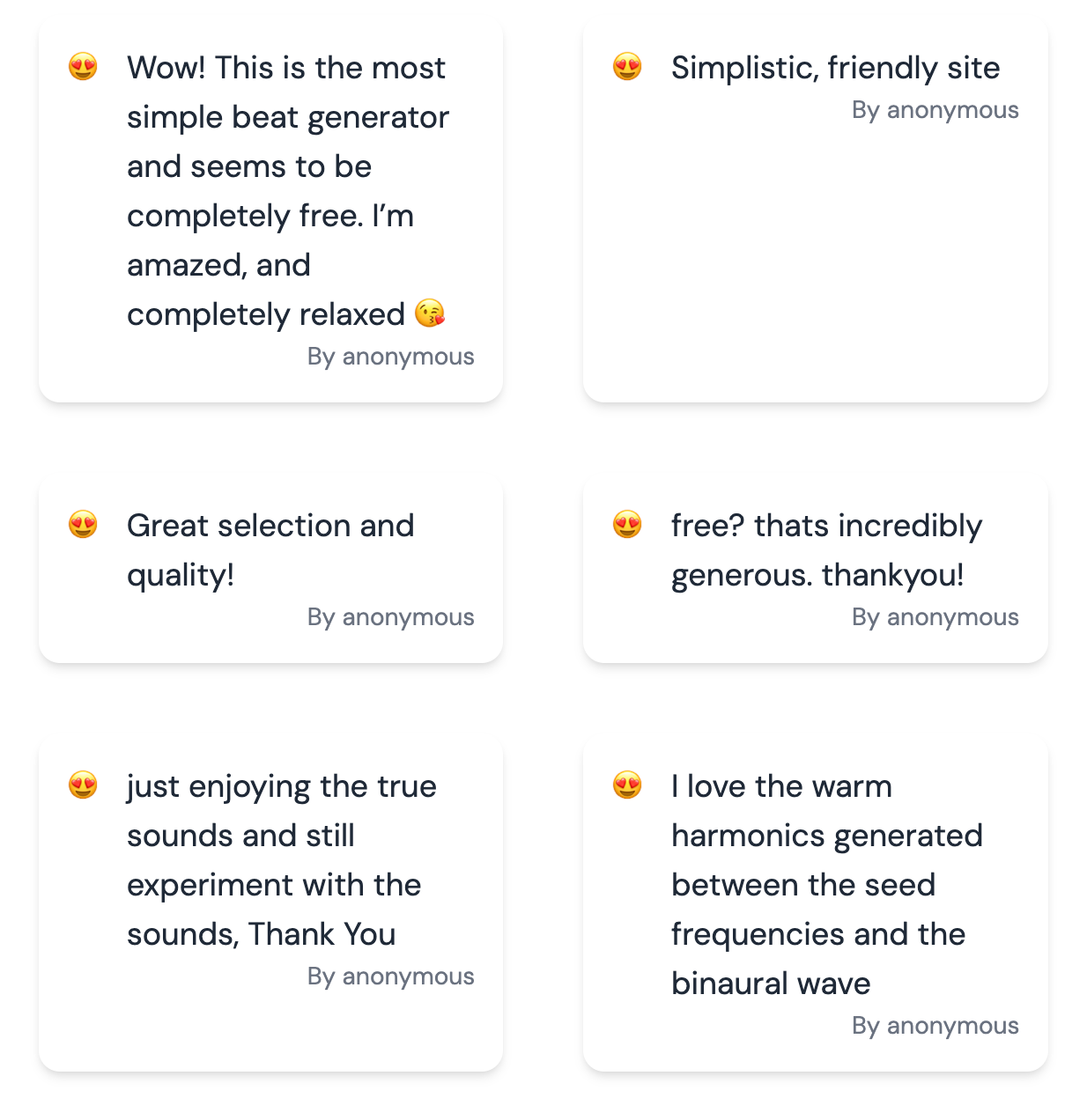The height and width of the screenshot is (1120, 1087).
Task: Click the 'Great selection and quality!' review text
Action: pyautogui.click(x=270, y=550)
